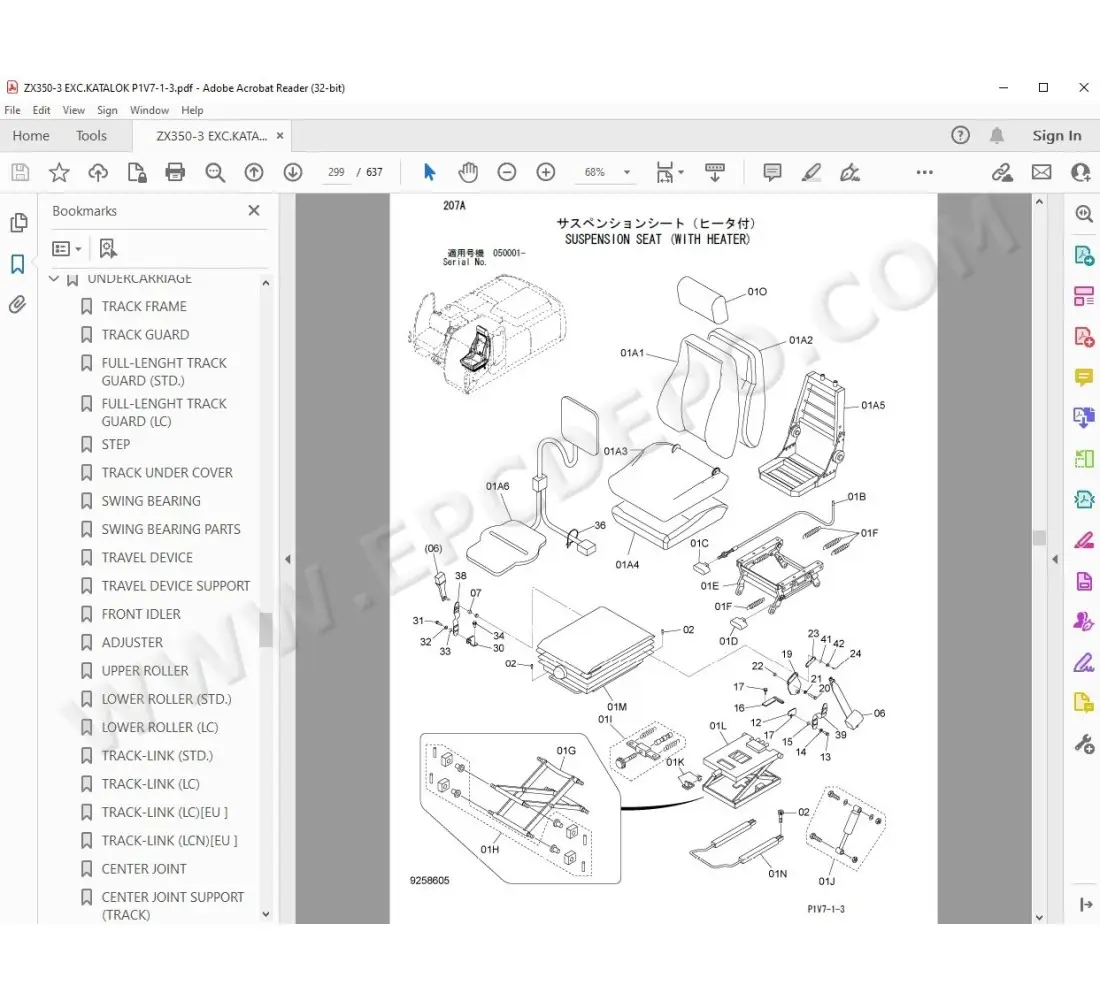Click the Zoom In plus icon

pos(545,172)
